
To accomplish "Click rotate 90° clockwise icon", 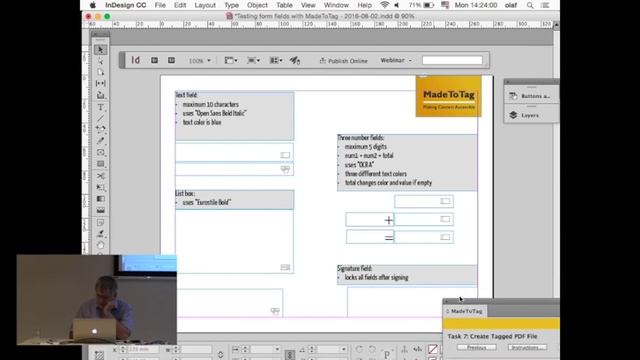I will (x=359, y=349).
